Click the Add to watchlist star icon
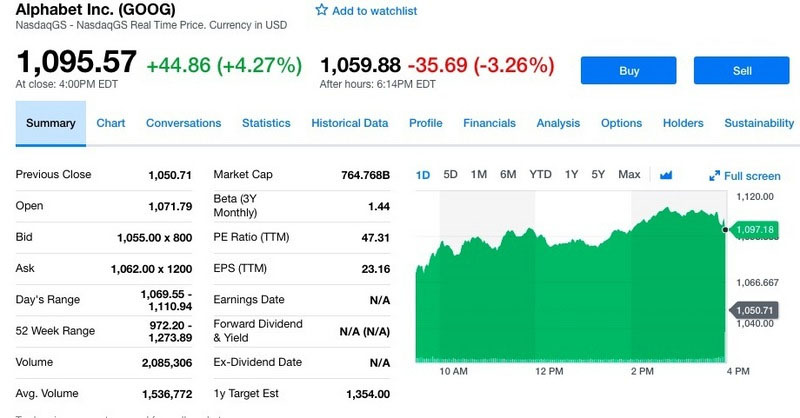This screenshot has width=800, height=418. click(x=321, y=10)
